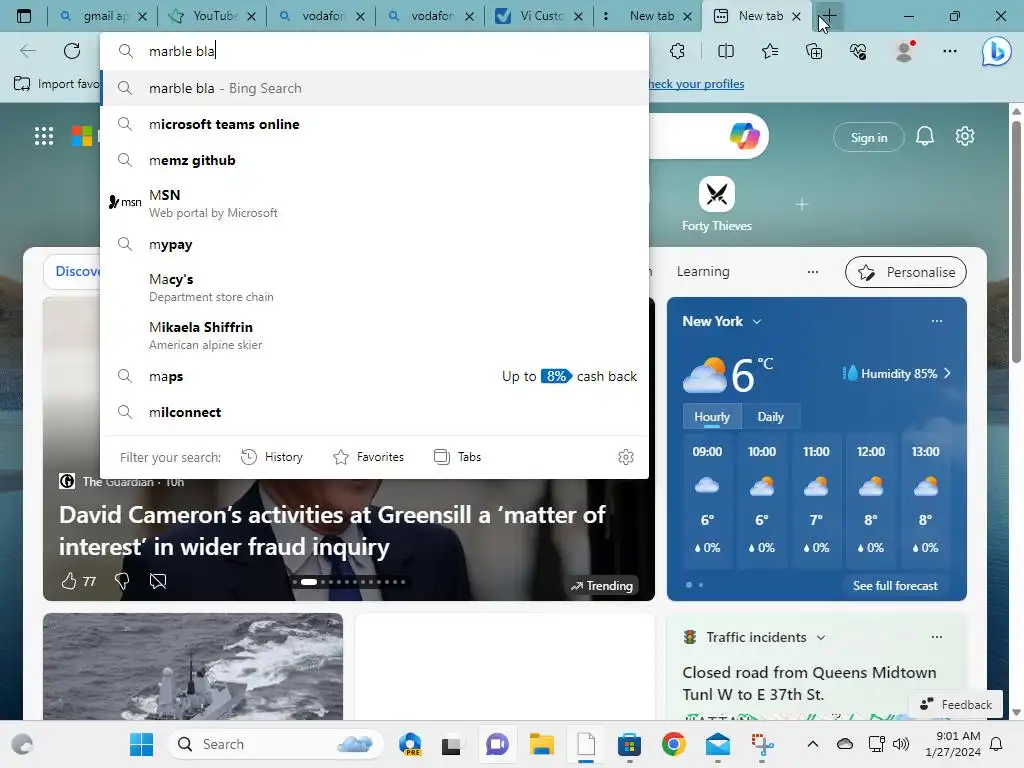Filter search by Favorites
This screenshot has width=1024, height=768.
pos(368,456)
